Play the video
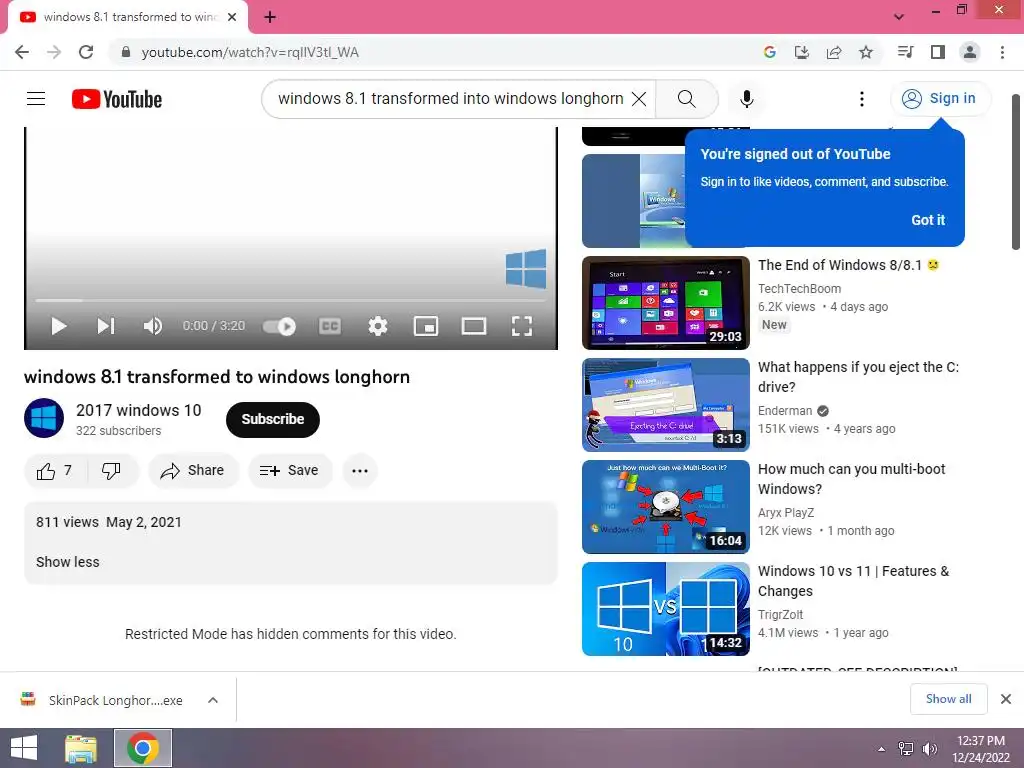This screenshot has width=1024, height=768. coord(59,326)
